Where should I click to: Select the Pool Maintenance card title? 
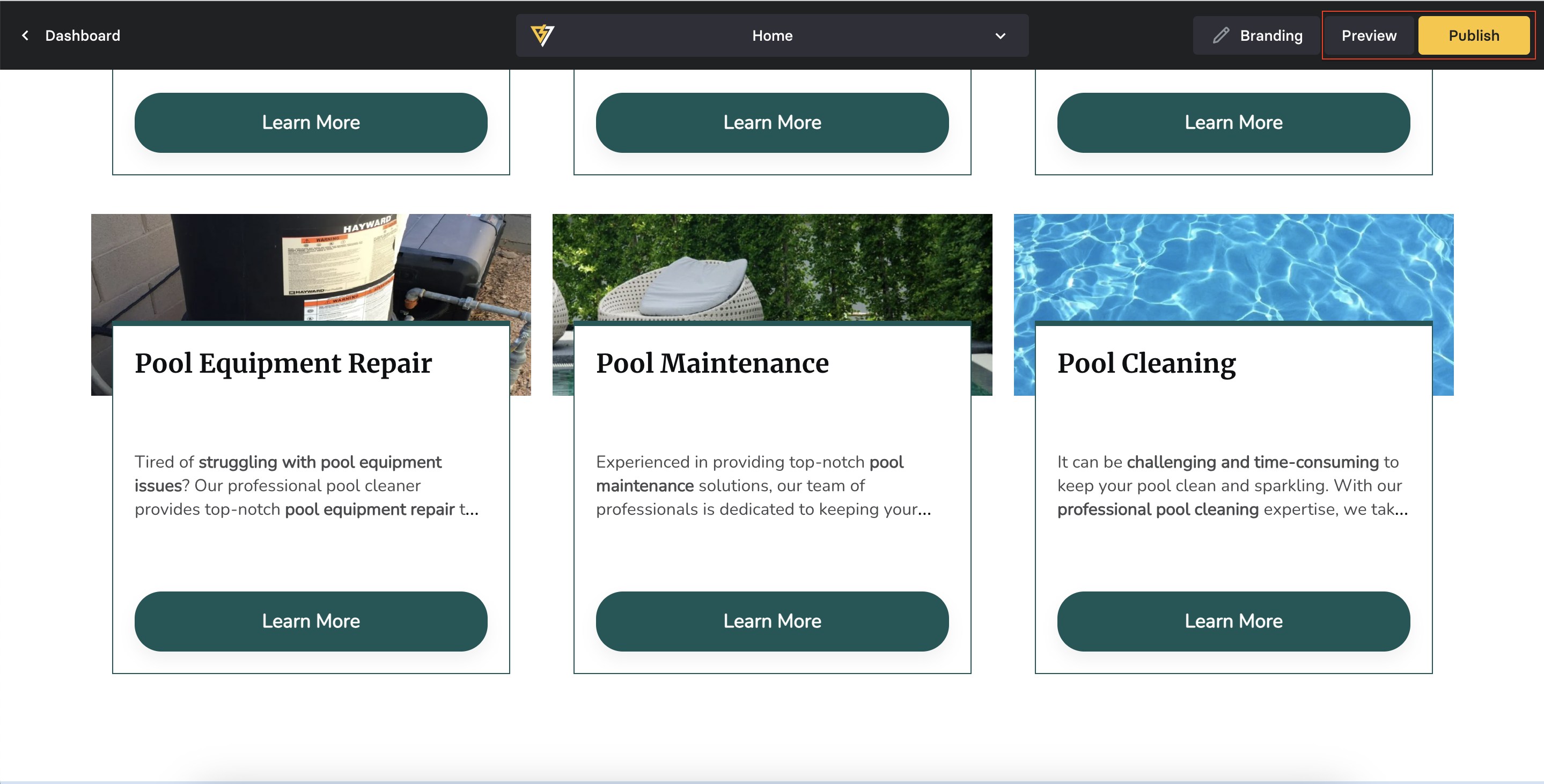tap(712, 363)
